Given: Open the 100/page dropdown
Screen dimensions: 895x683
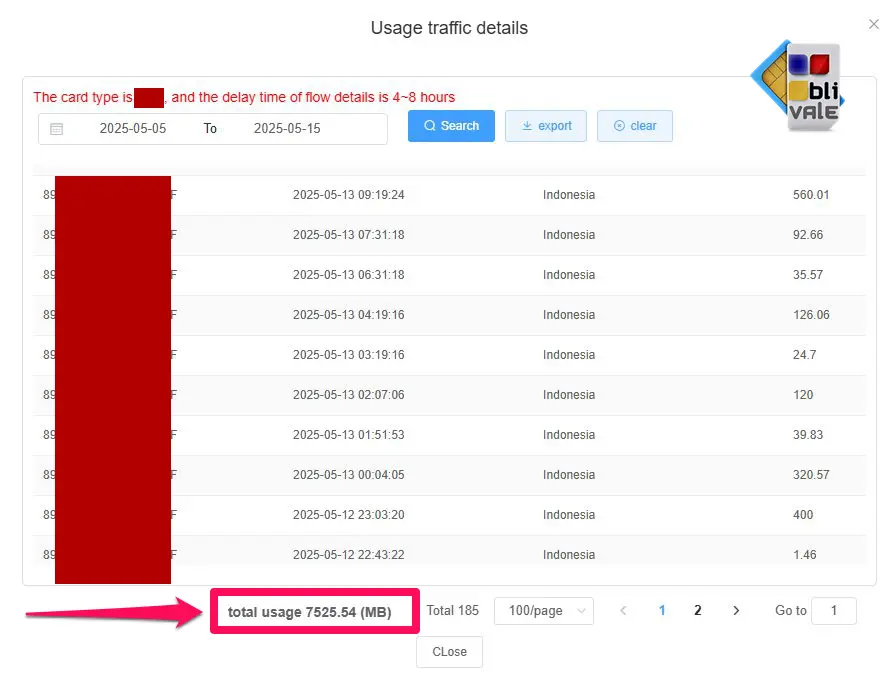Looking at the screenshot, I should (x=543, y=611).
